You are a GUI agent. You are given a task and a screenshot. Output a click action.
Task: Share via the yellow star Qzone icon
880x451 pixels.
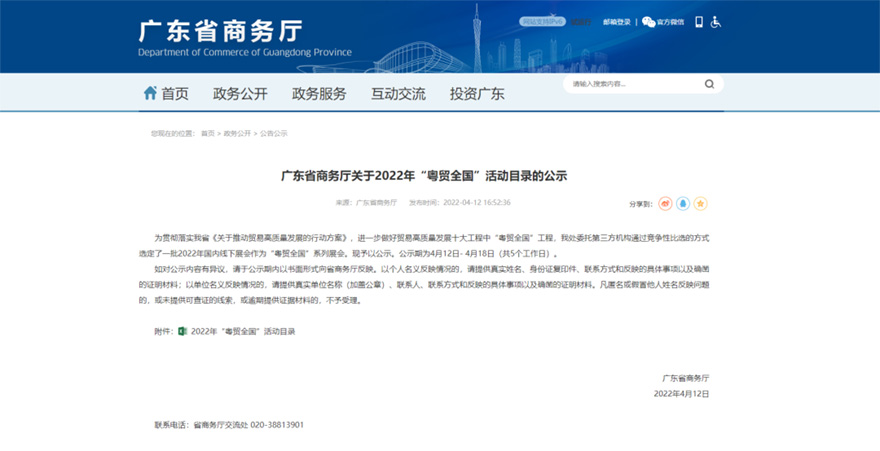pyautogui.click(x=700, y=204)
